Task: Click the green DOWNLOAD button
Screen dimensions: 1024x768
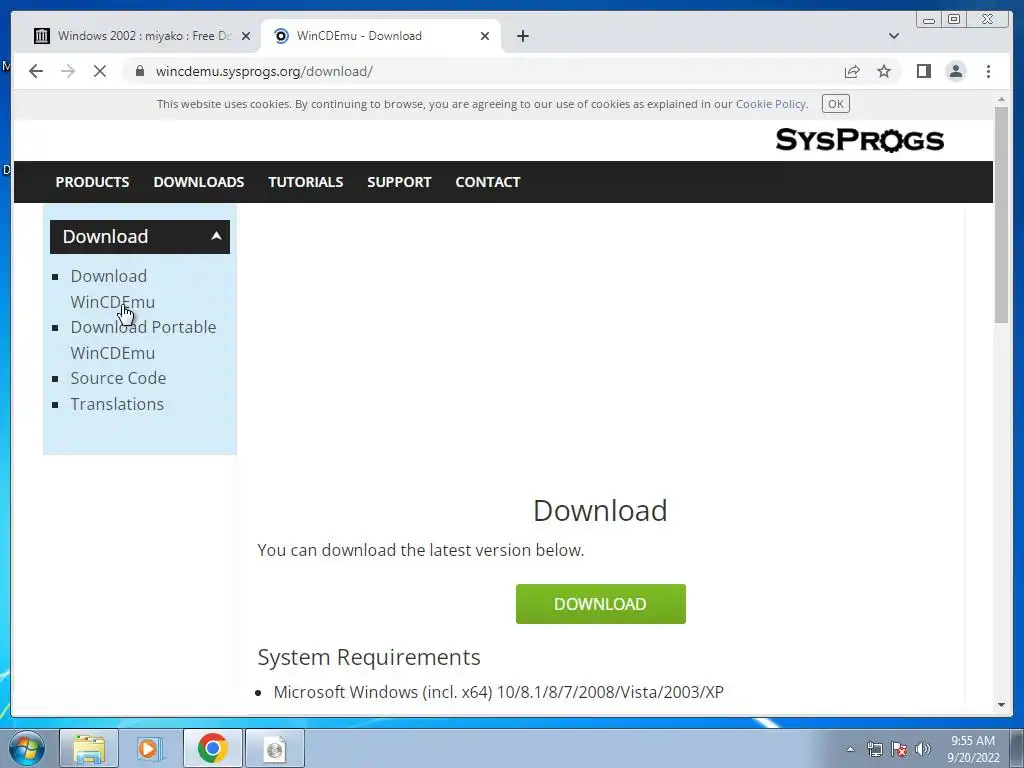Action: [x=601, y=604]
